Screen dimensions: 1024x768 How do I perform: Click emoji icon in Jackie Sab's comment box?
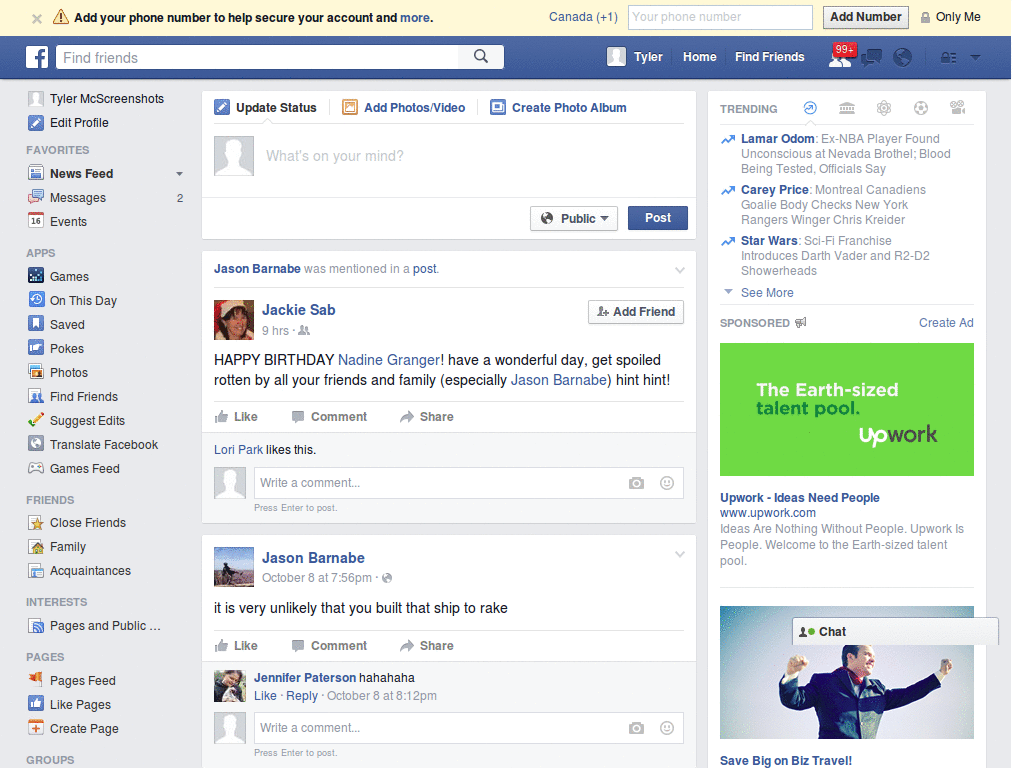tap(667, 483)
